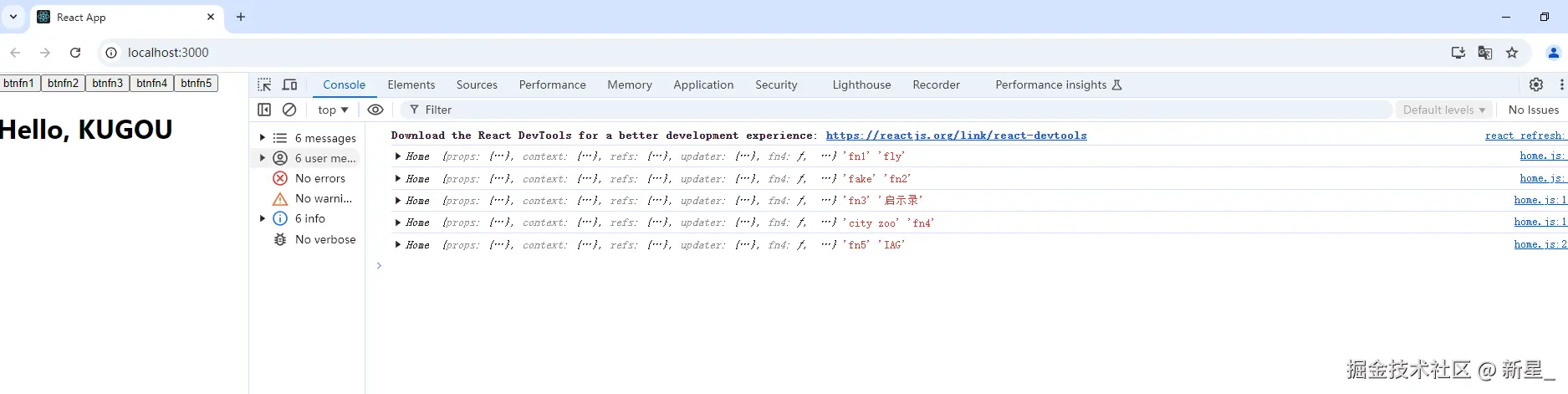Open the DevTools settings gear

tap(1536, 84)
